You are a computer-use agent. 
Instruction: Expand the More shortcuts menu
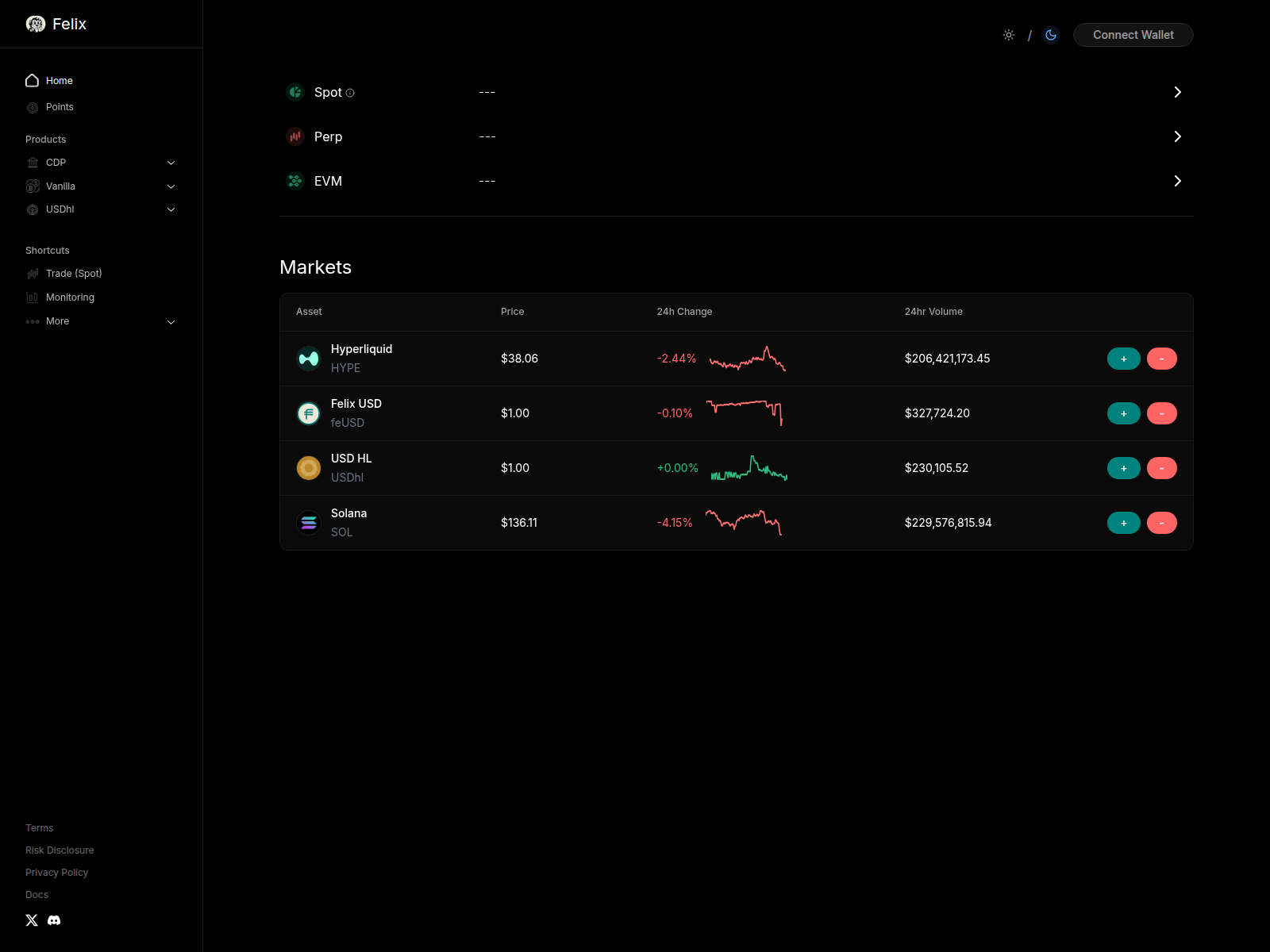tap(171, 321)
